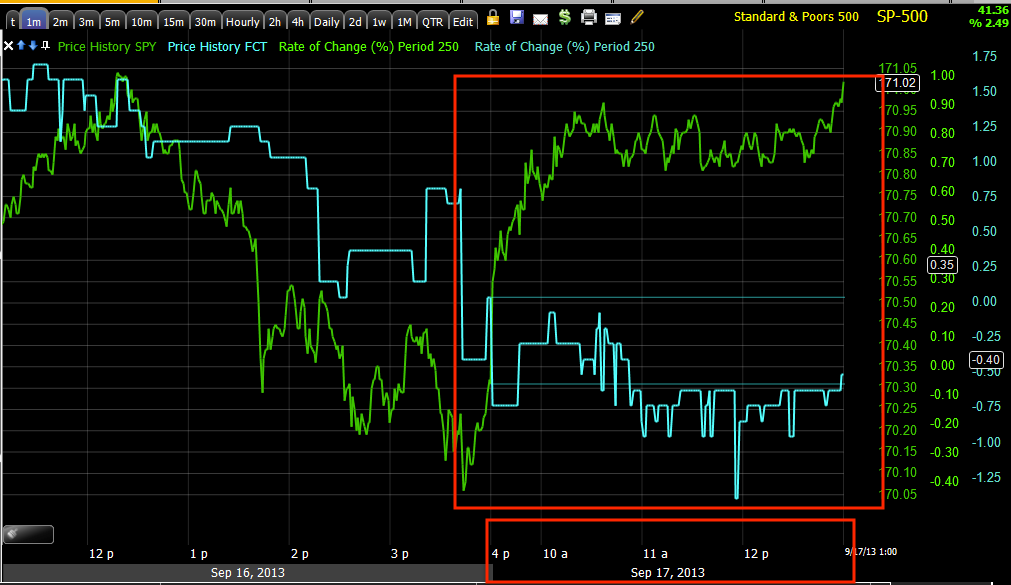Click the floppy disk save icon
Viewport: 1011px width, 585px height.
coord(516,17)
